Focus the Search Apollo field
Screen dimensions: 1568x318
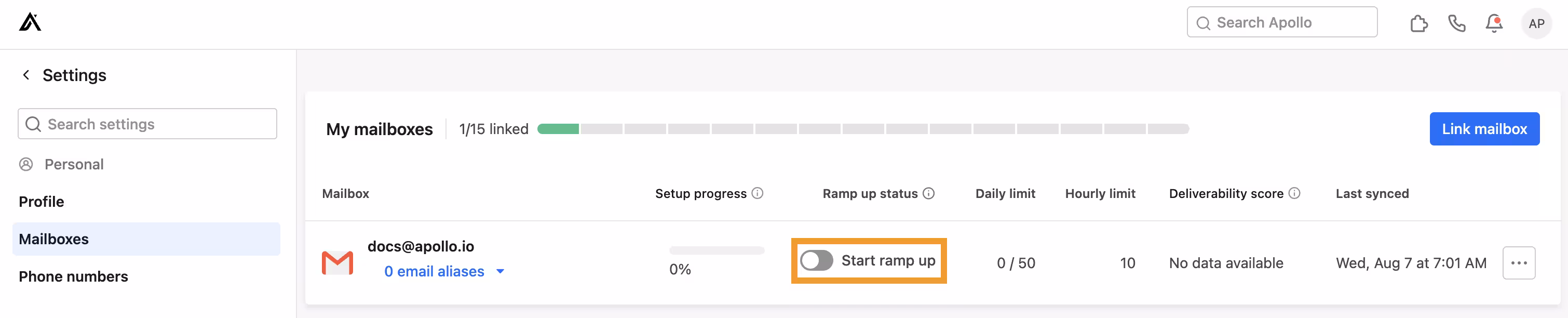pyautogui.click(x=1282, y=22)
